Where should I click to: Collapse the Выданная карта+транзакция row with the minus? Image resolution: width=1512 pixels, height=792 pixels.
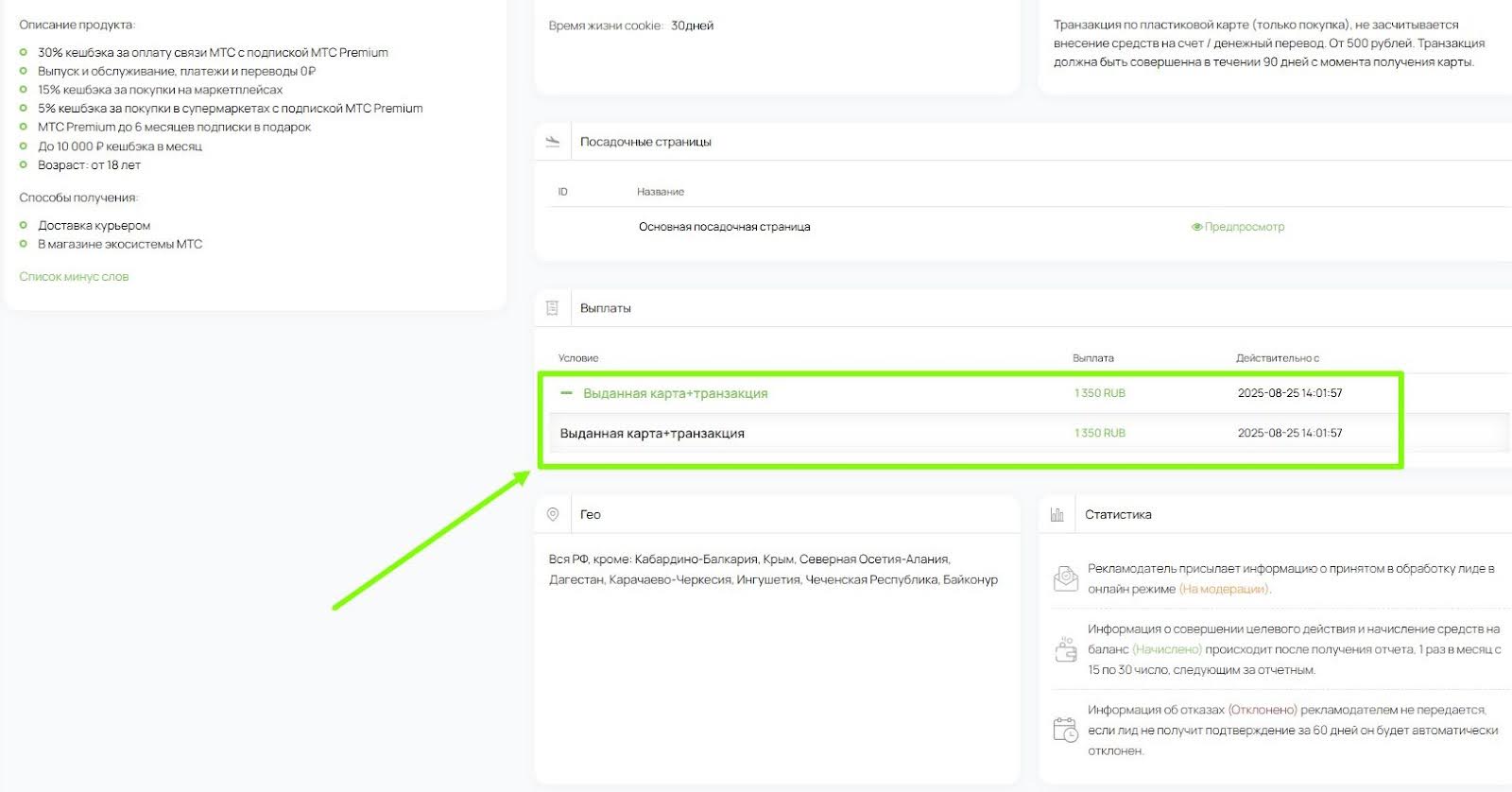[566, 393]
